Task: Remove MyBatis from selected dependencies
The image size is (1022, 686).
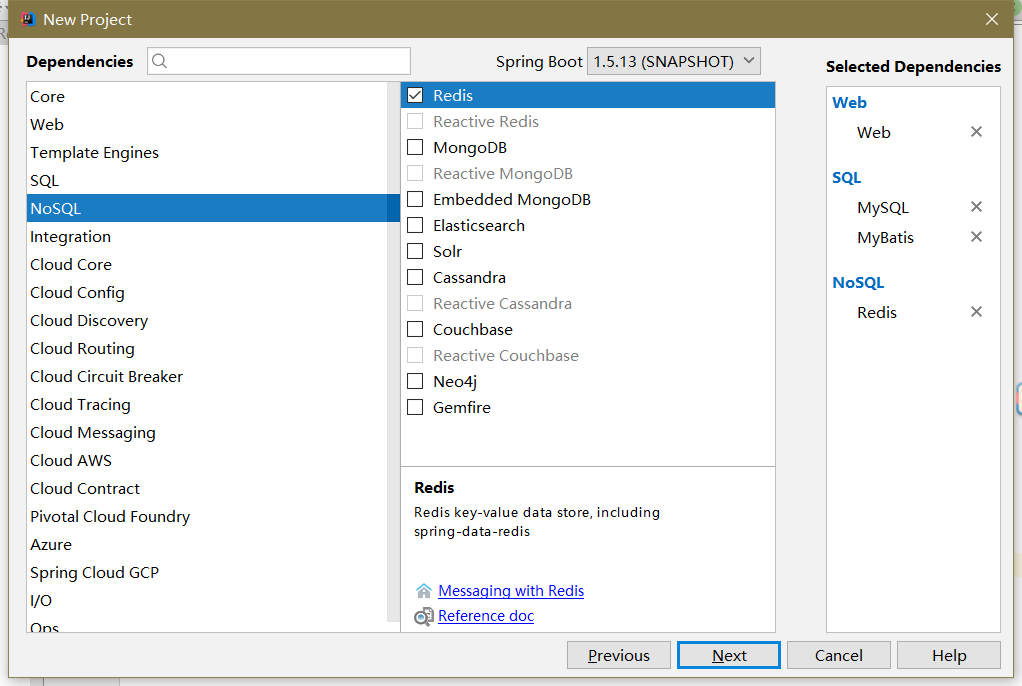Action: pos(976,237)
